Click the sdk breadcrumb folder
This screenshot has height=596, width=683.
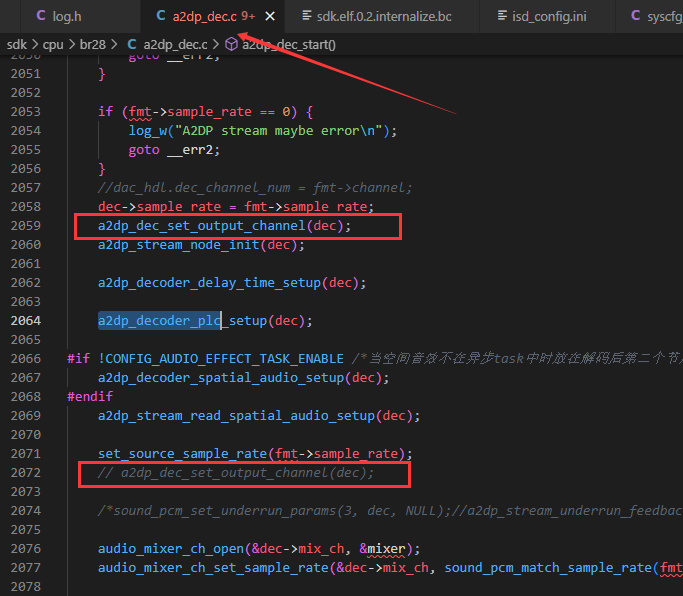coord(17,44)
